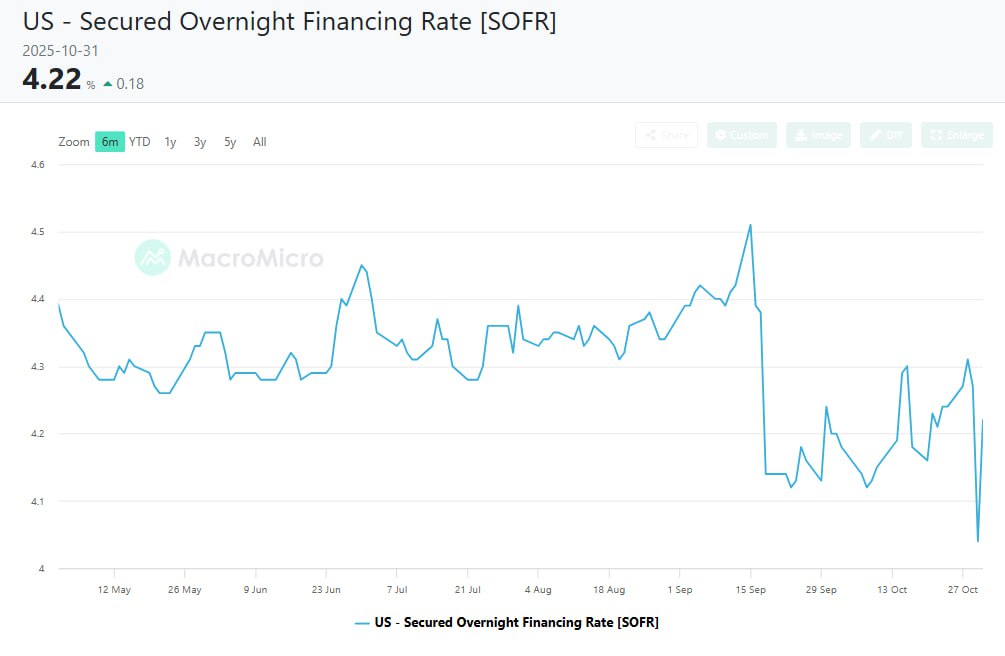
Task: Click the DIY pencil button
Action: (x=885, y=135)
